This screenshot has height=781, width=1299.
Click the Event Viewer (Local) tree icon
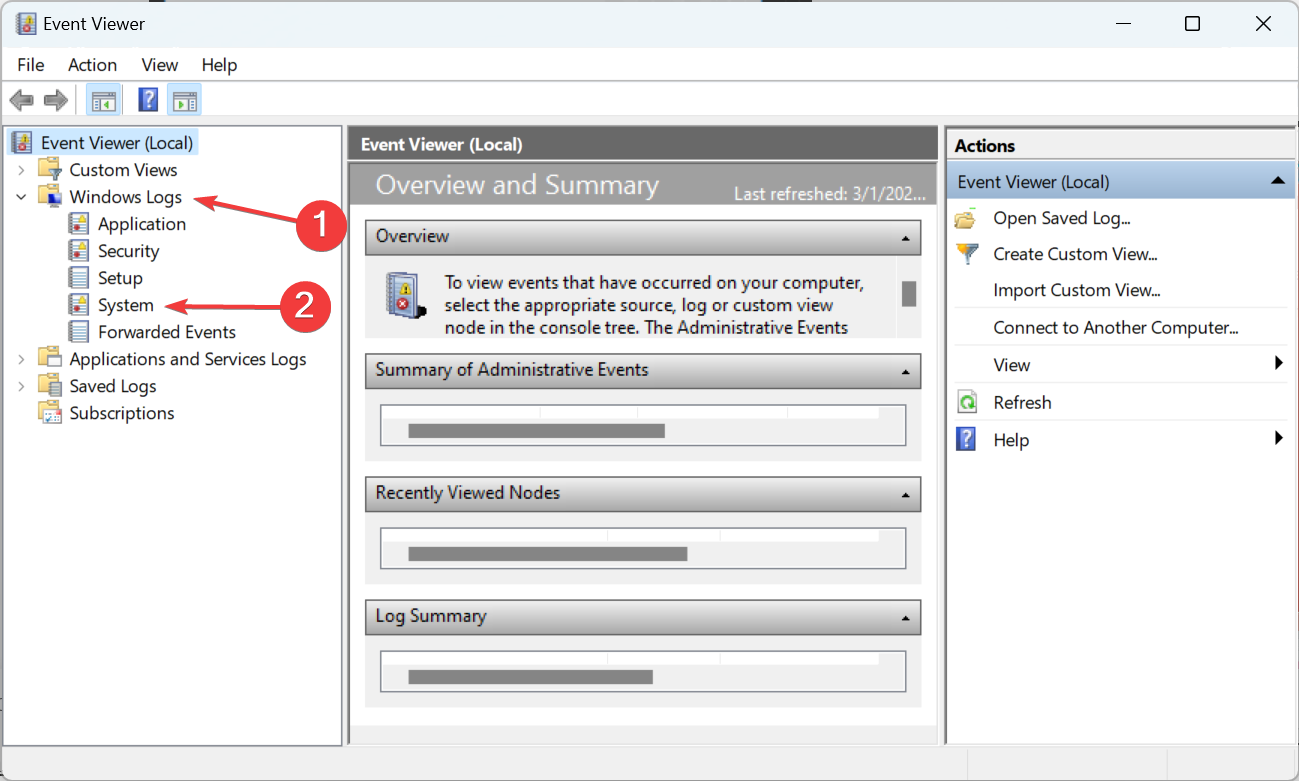click(22, 143)
